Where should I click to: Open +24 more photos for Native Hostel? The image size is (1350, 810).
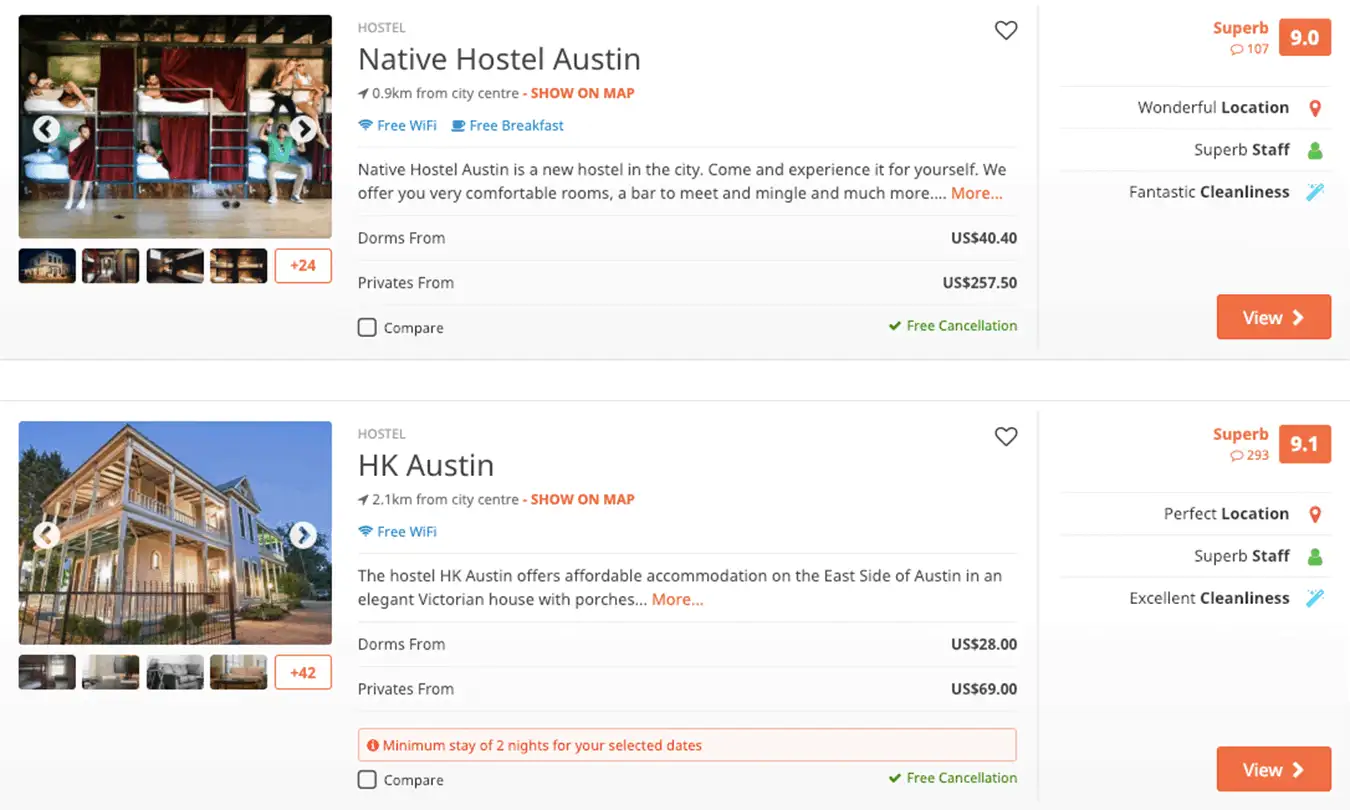point(302,266)
